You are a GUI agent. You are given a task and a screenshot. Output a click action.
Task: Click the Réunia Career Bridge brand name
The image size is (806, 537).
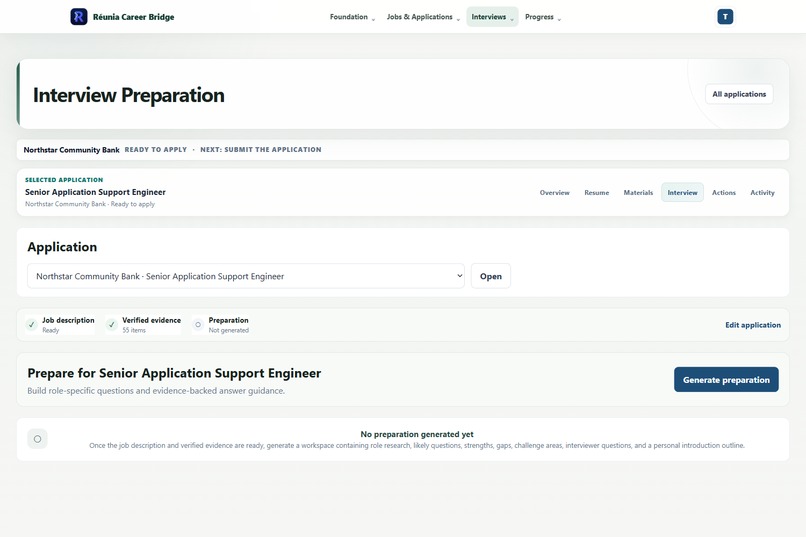click(133, 17)
